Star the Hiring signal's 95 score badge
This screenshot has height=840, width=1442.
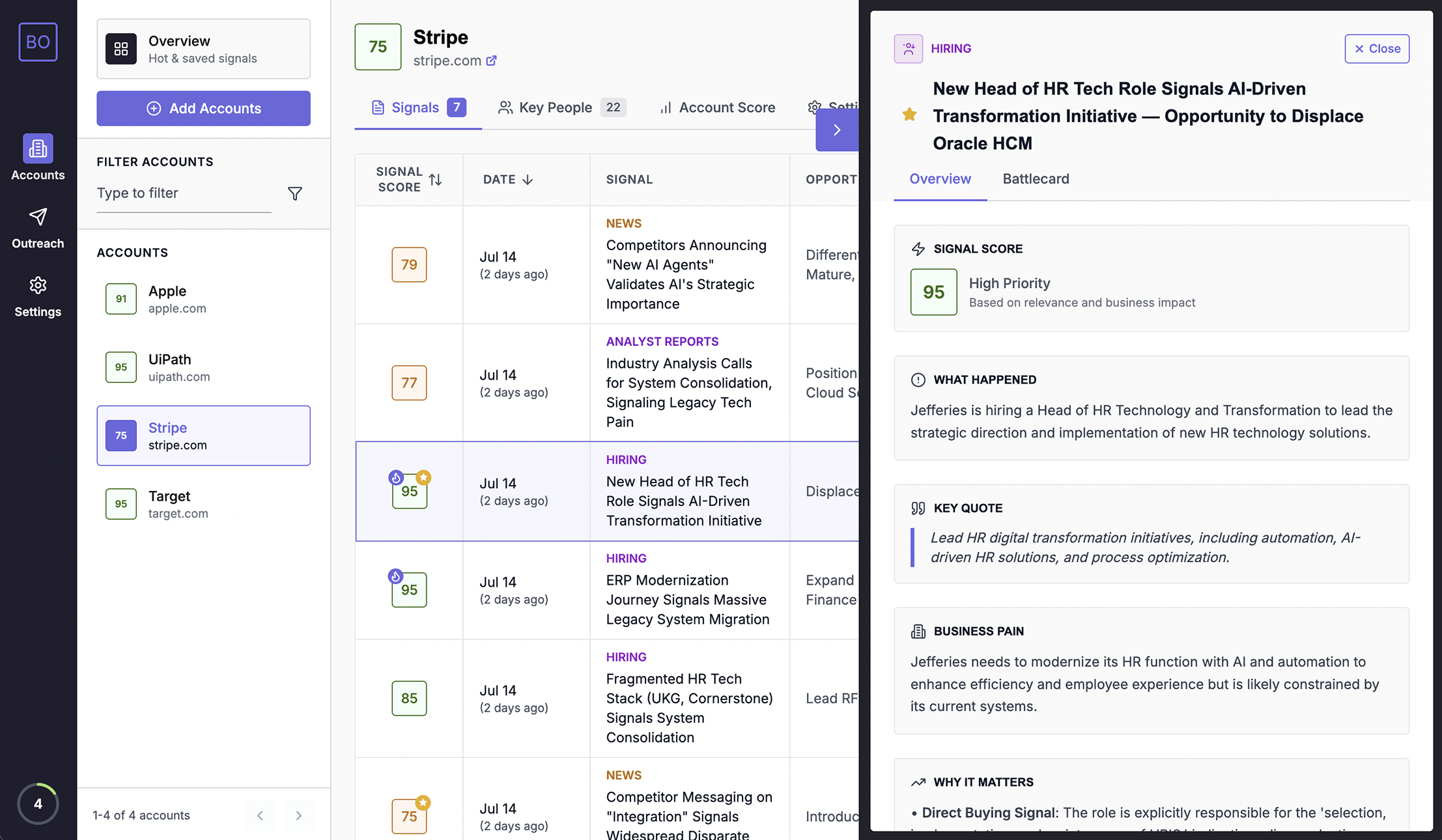coord(424,477)
